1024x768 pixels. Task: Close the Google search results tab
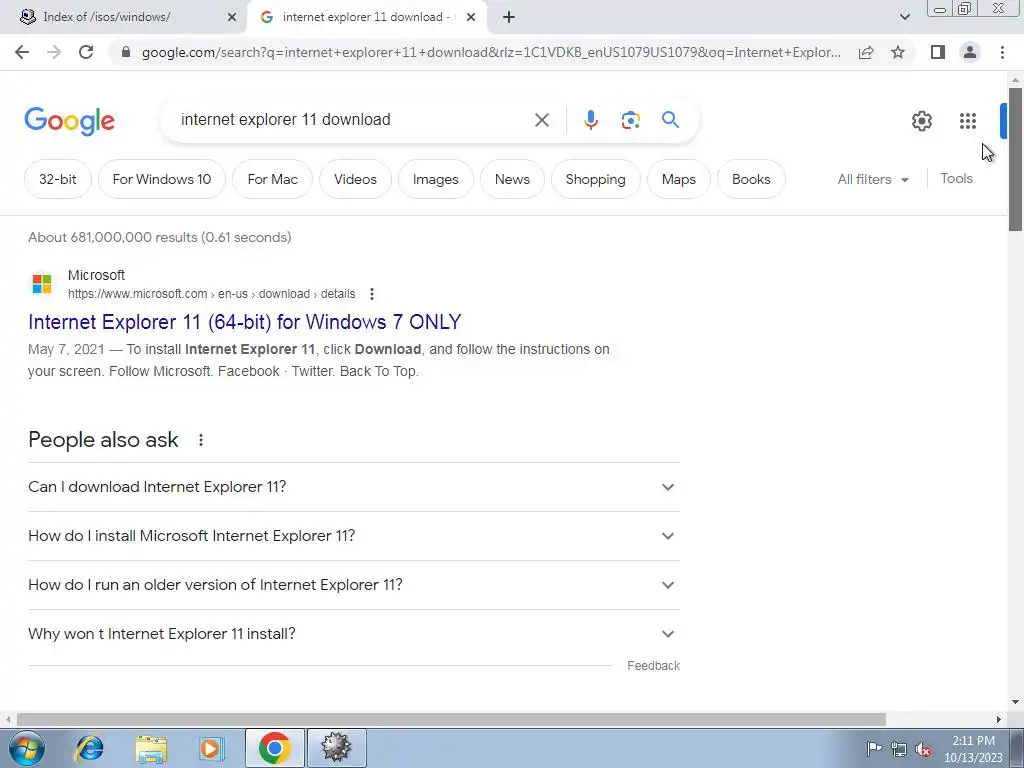pyautogui.click(x=471, y=17)
